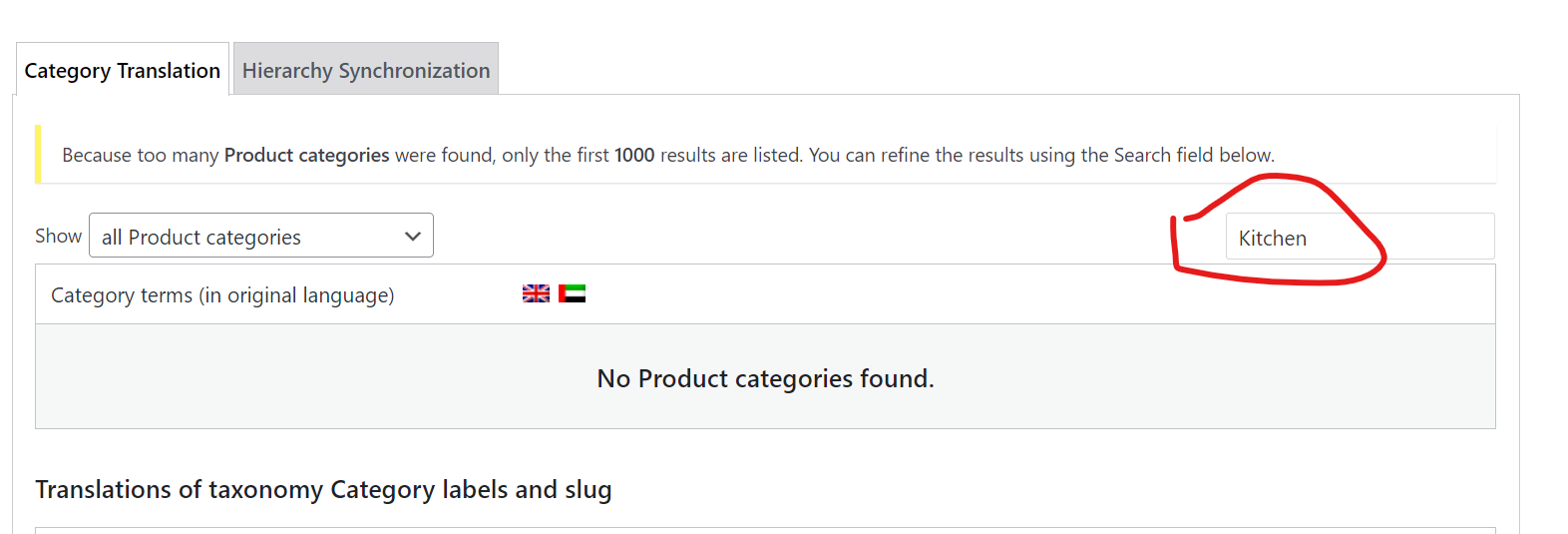
Task: Click the UAE flag icon
Action: pos(572,293)
